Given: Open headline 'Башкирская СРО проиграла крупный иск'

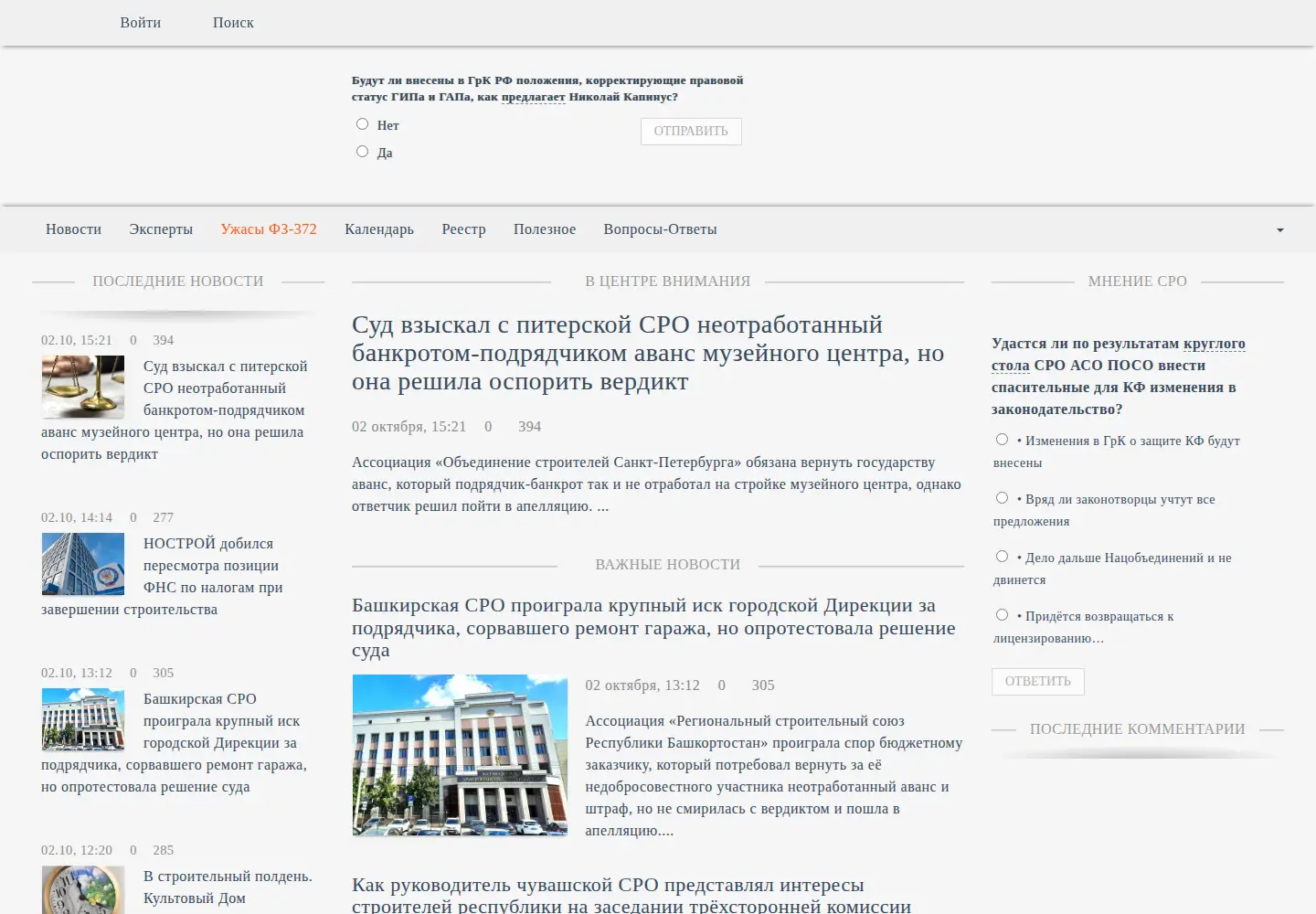Looking at the screenshot, I should tap(653, 628).
